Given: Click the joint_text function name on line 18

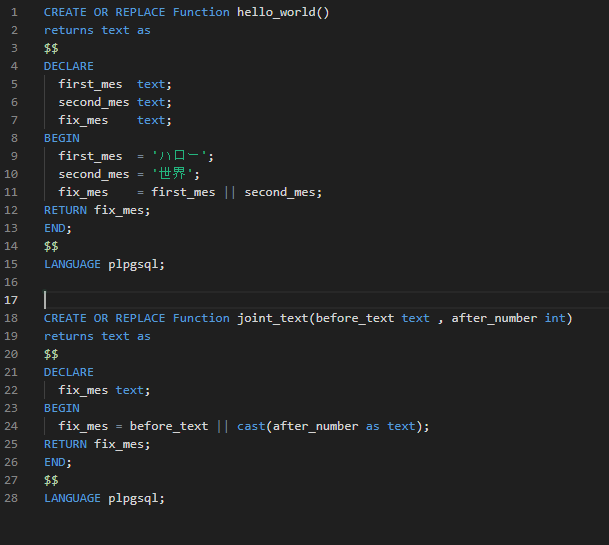Looking at the screenshot, I should pyautogui.click(x=273, y=318).
